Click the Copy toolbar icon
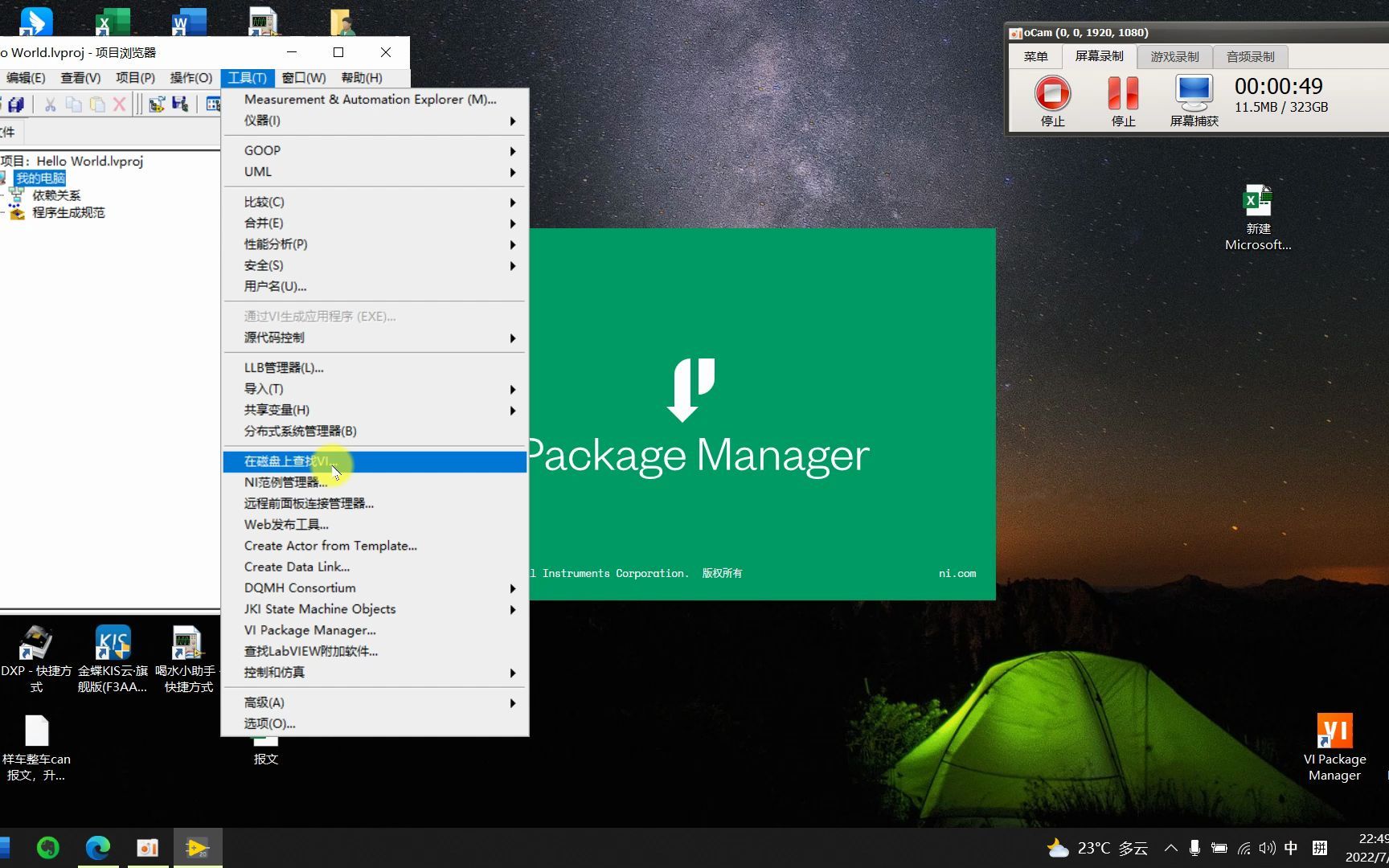 [x=73, y=104]
